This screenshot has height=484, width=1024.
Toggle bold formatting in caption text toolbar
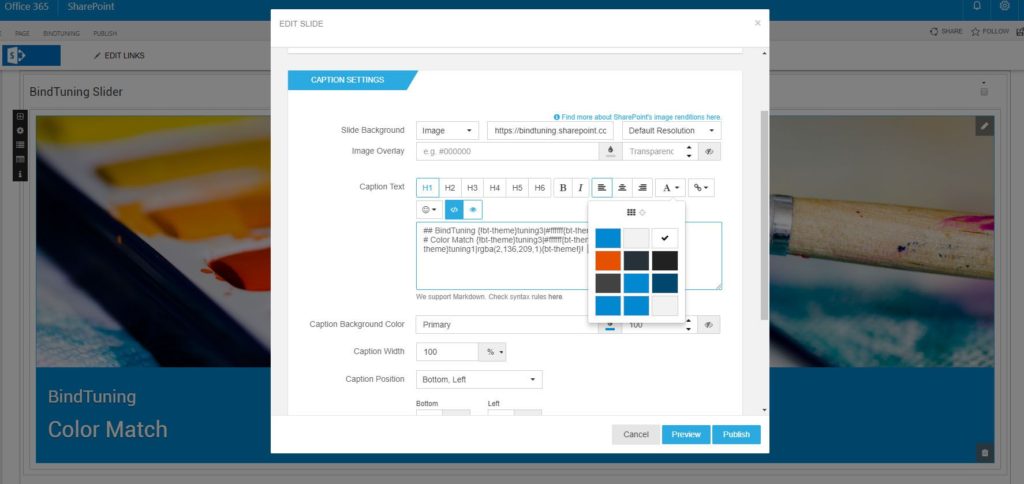click(563, 188)
